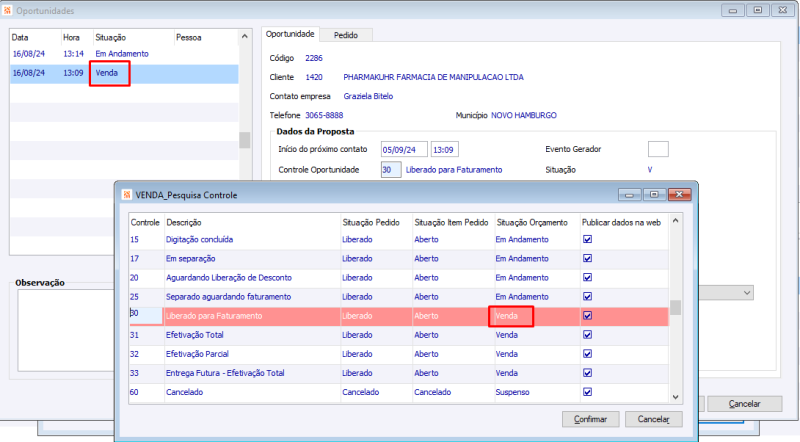Screen dimensions: 800x442
Task: Select row Entrega Futura - Efetivação Total
Action: pos(398,373)
